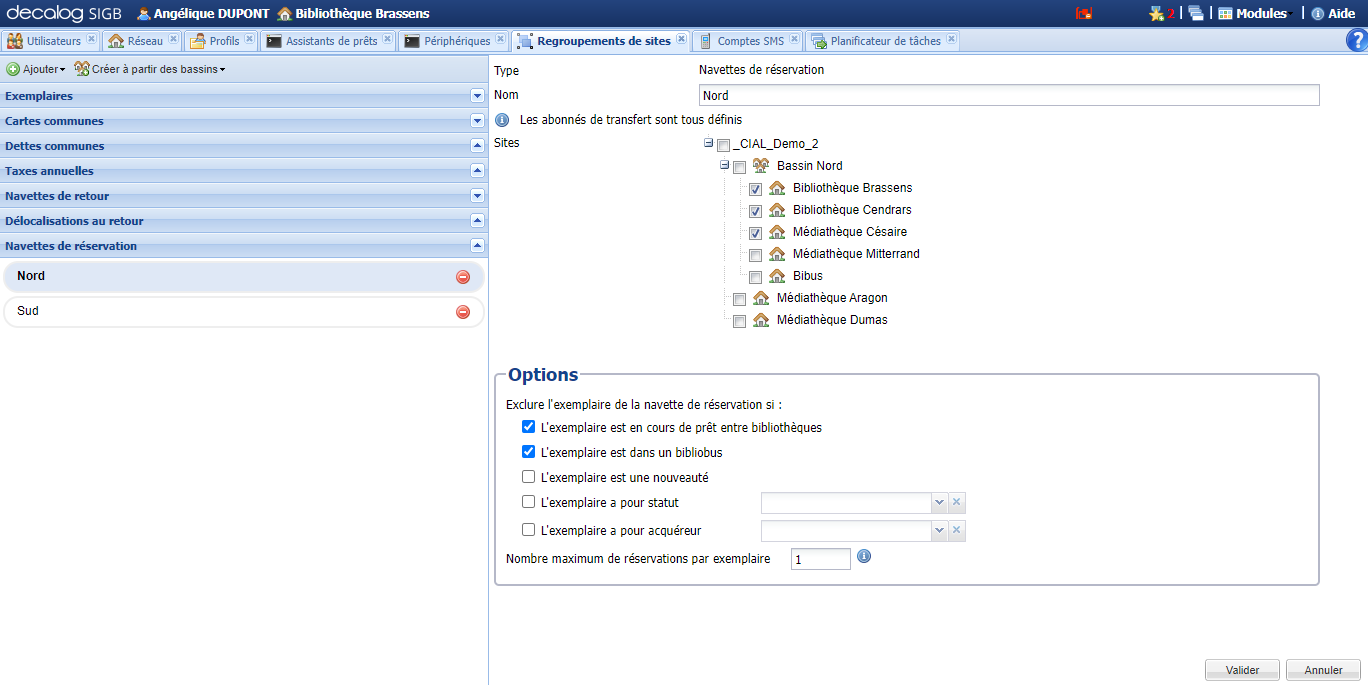Click the Annuler button

pyautogui.click(x=1323, y=670)
